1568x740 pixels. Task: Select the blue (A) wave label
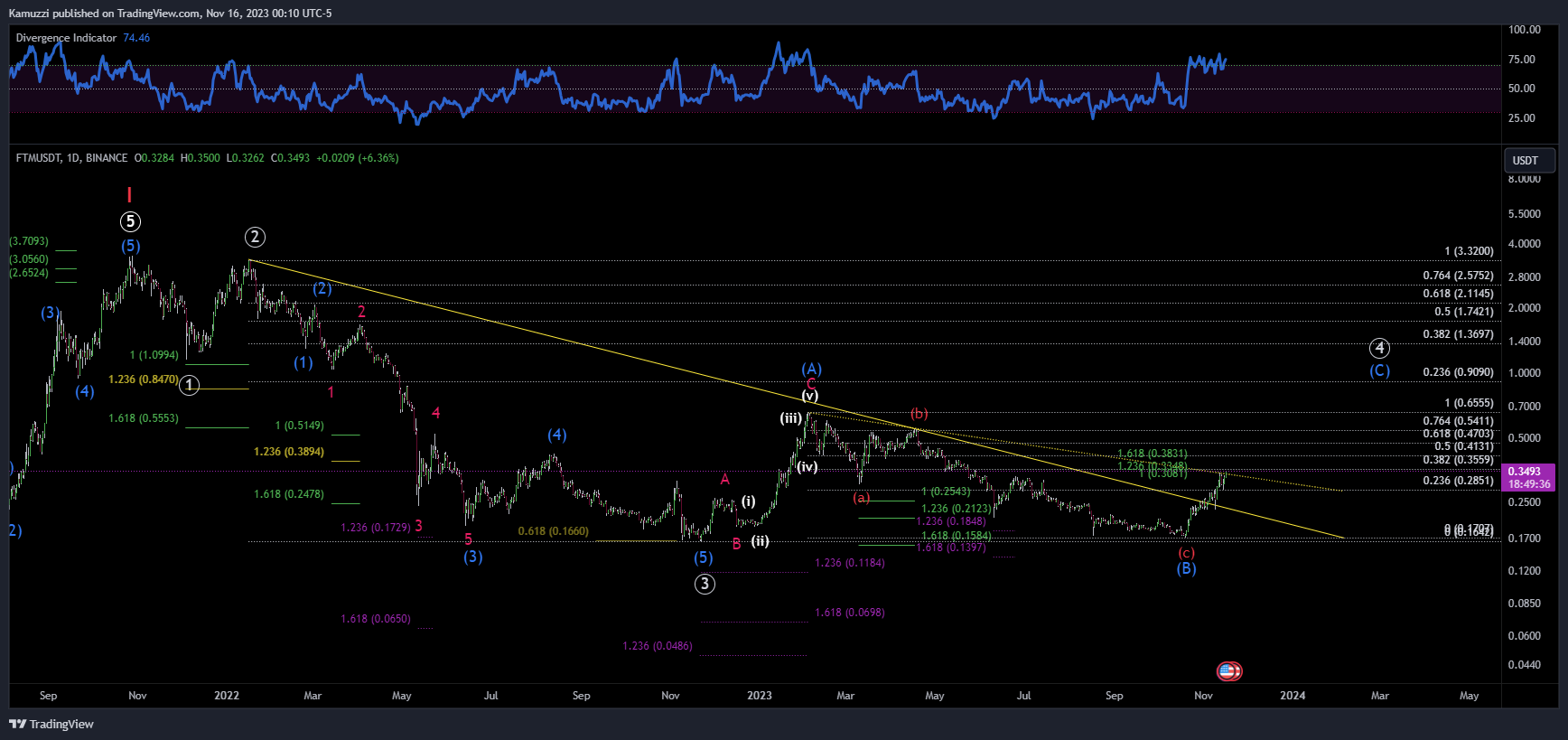tap(811, 368)
